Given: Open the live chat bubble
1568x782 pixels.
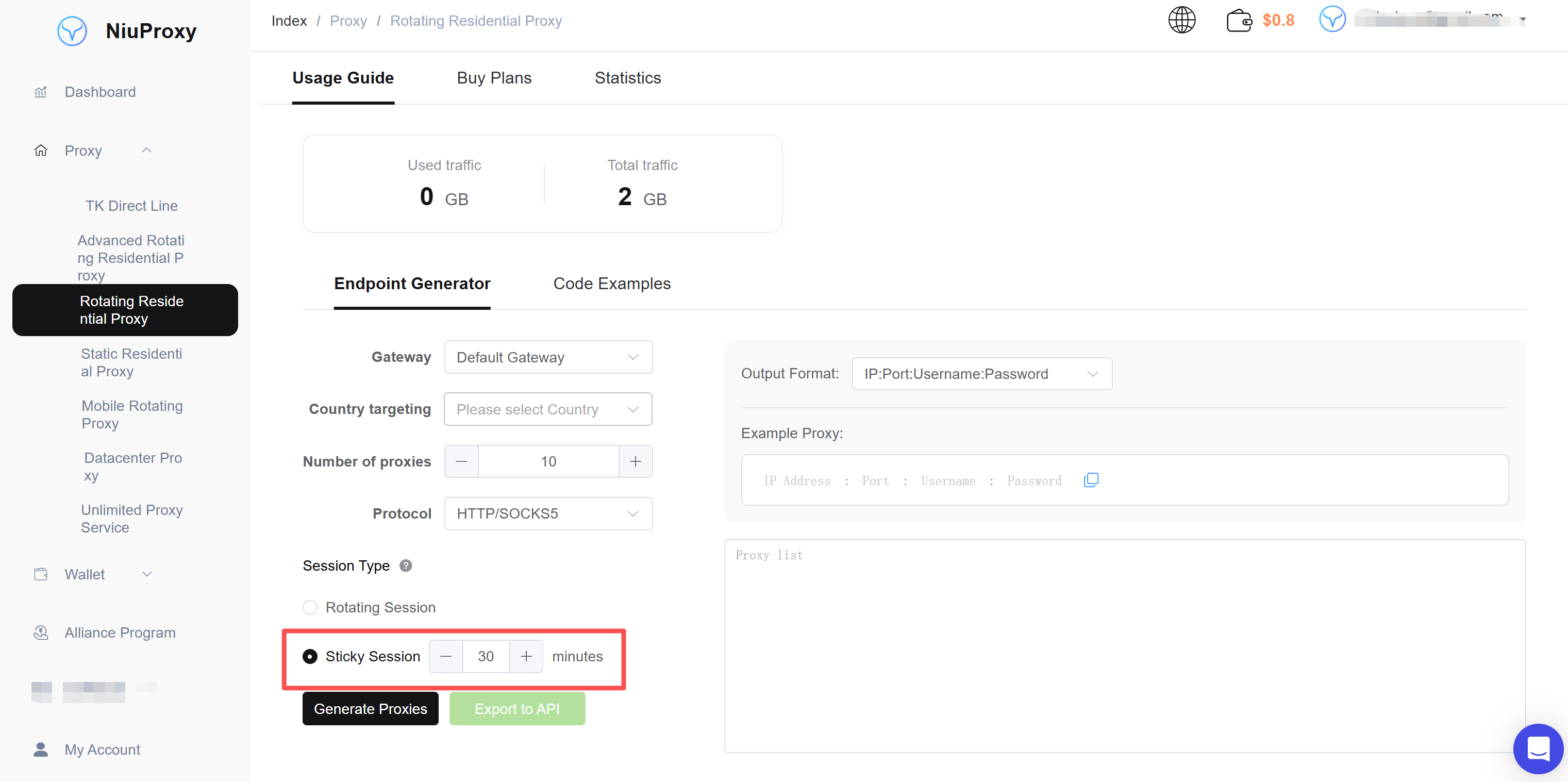Looking at the screenshot, I should 1538,748.
